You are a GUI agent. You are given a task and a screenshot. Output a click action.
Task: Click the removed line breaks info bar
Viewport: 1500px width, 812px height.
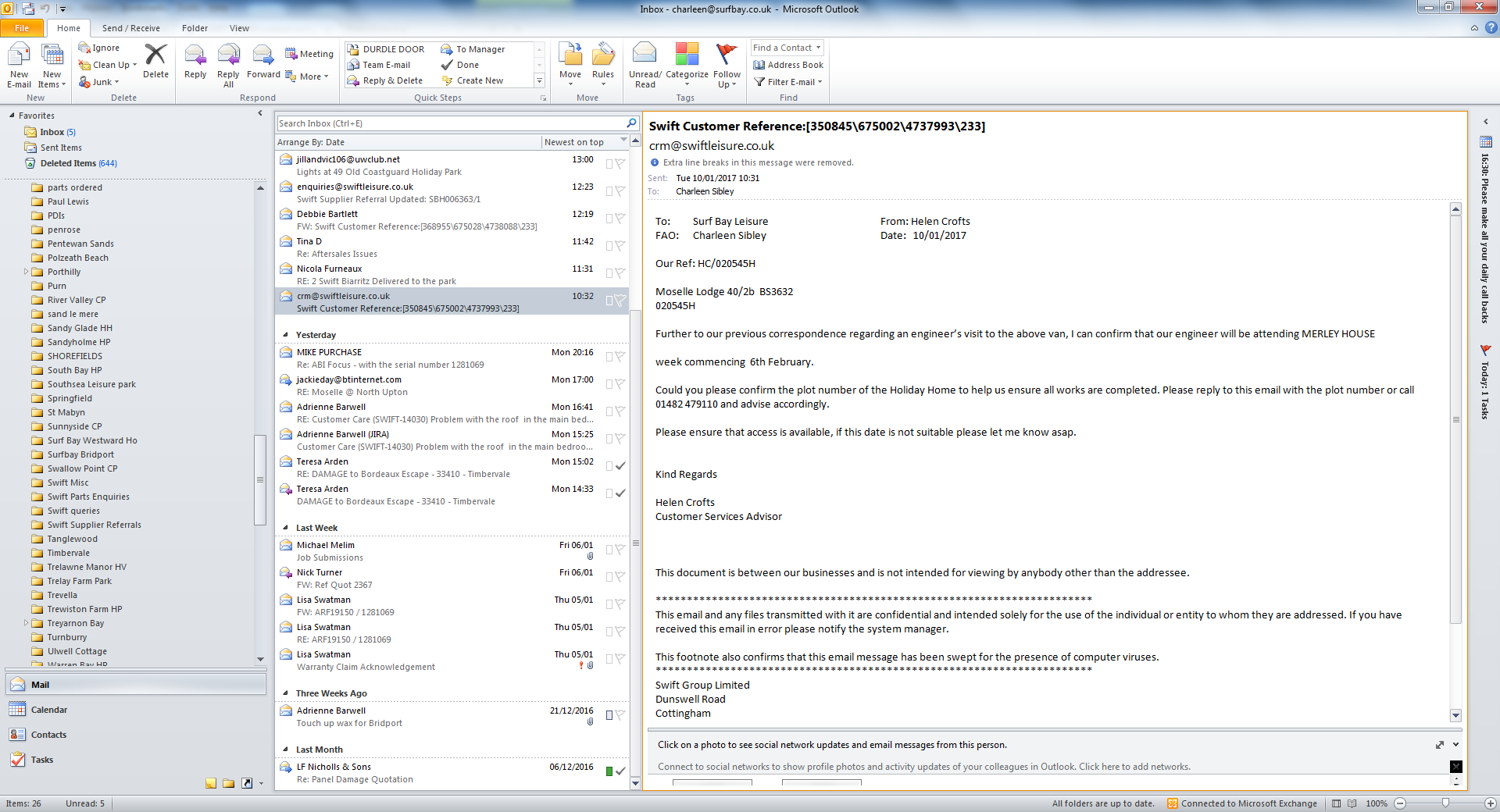click(758, 162)
